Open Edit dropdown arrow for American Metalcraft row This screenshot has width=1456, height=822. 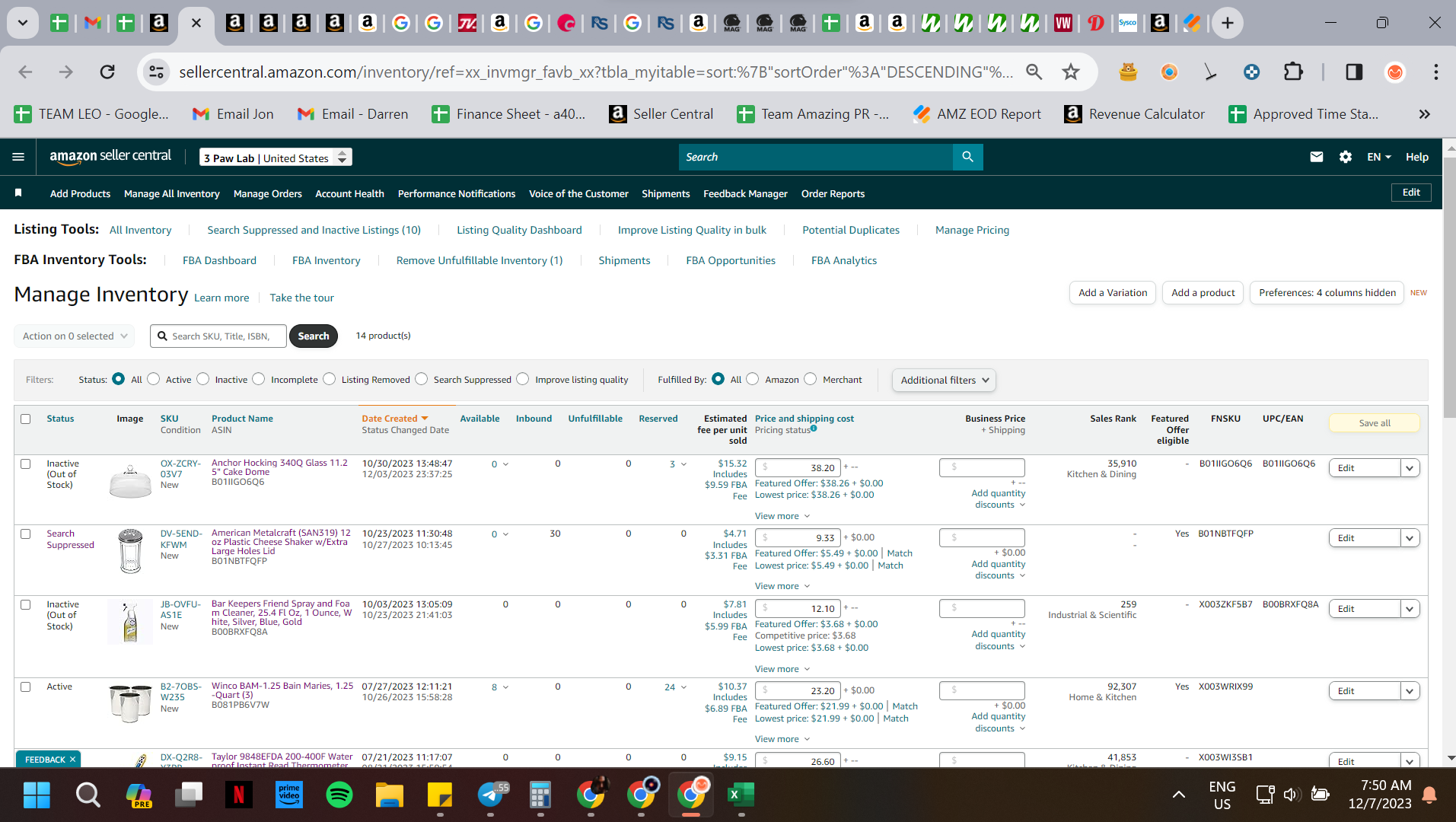[x=1410, y=538]
